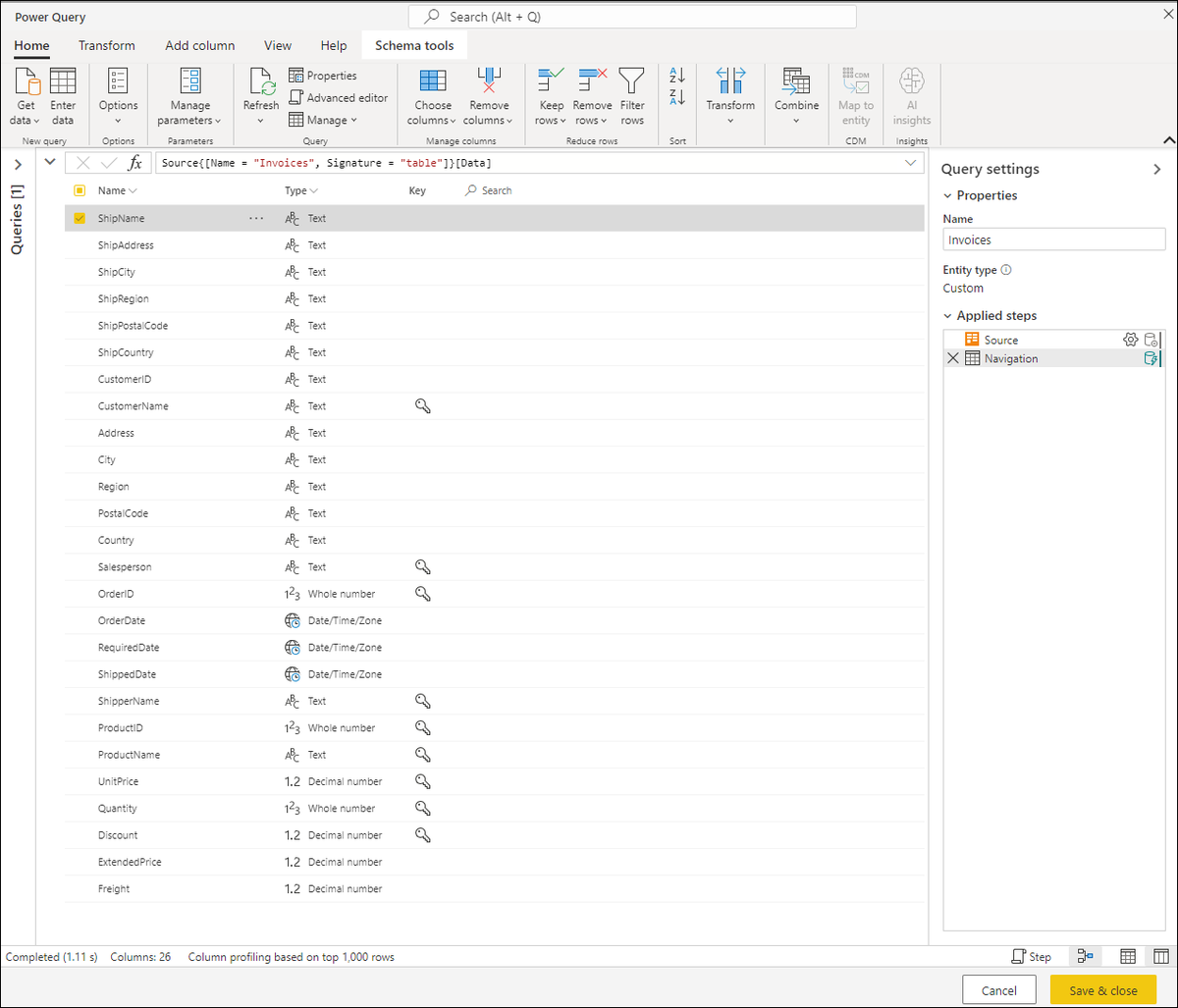Viewport: 1178px width, 1008px height.
Task: Click the Cancel button
Action: tap(999, 990)
